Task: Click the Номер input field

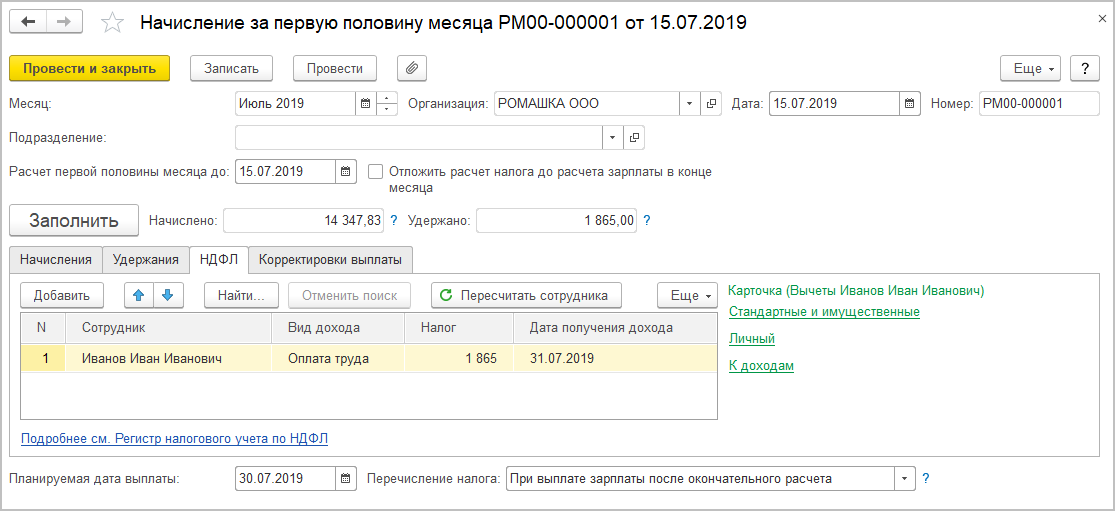Action: [x=1038, y=103]
